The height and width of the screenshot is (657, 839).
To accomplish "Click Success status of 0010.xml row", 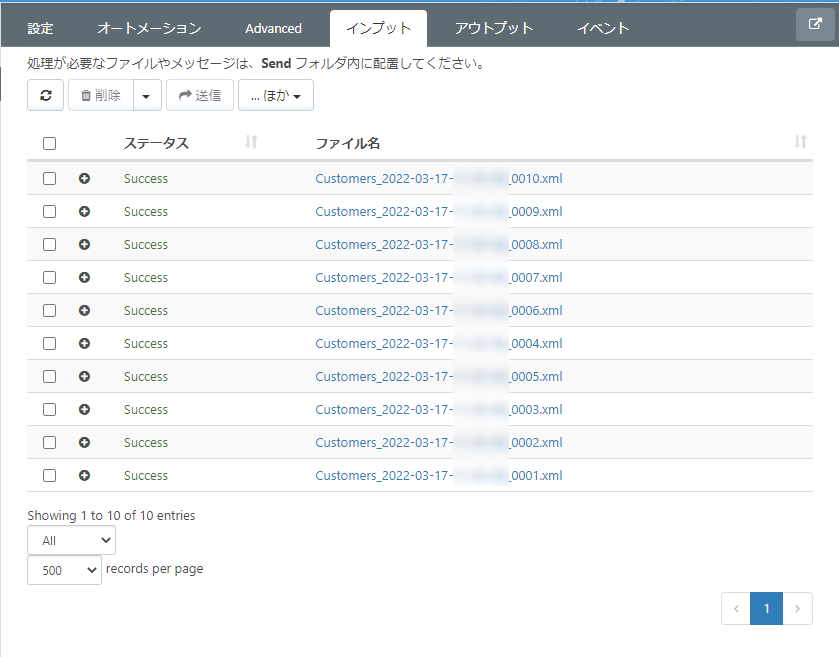I will point(146,179).
